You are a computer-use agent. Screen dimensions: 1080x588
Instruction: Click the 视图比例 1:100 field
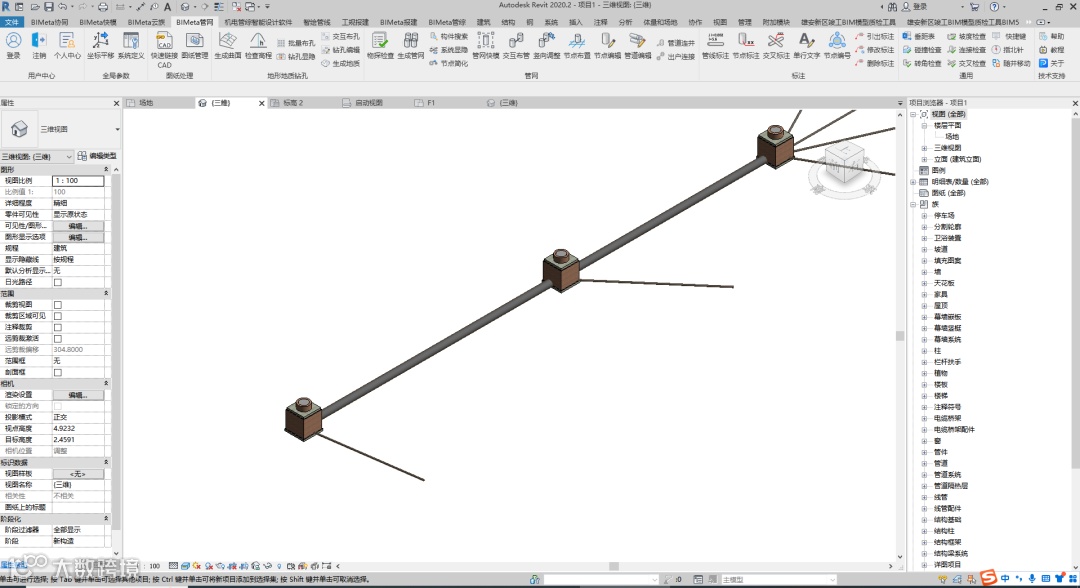pyautogui.click(x=78, y=180)
